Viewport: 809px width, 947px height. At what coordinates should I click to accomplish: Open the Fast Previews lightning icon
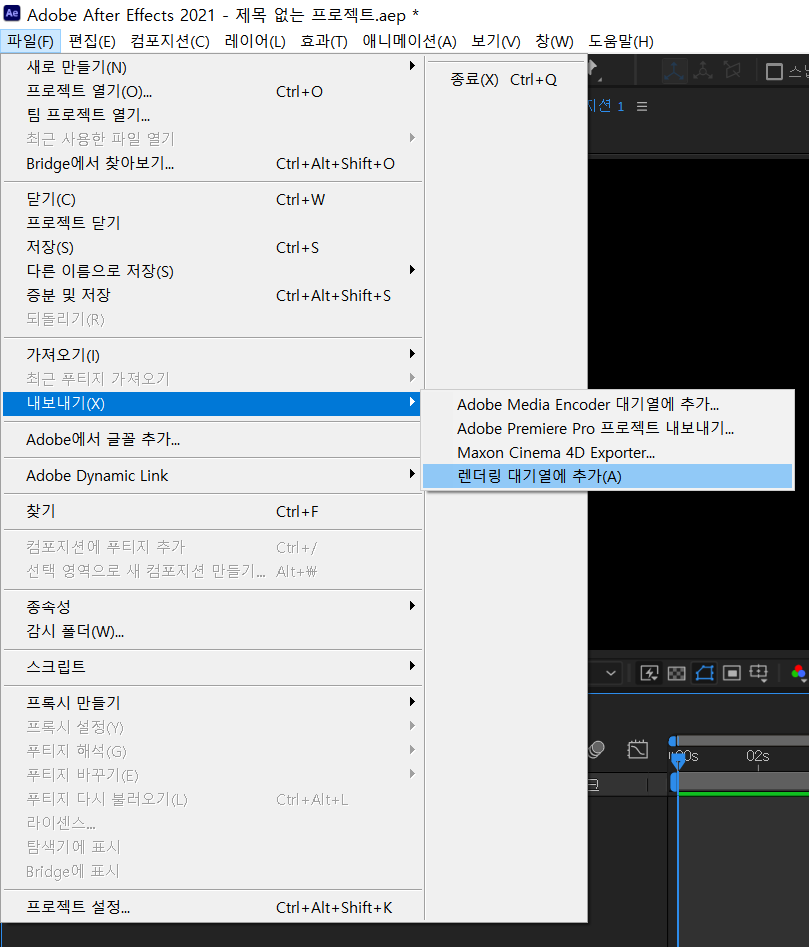pyautogui.click(x=649, y=673)
